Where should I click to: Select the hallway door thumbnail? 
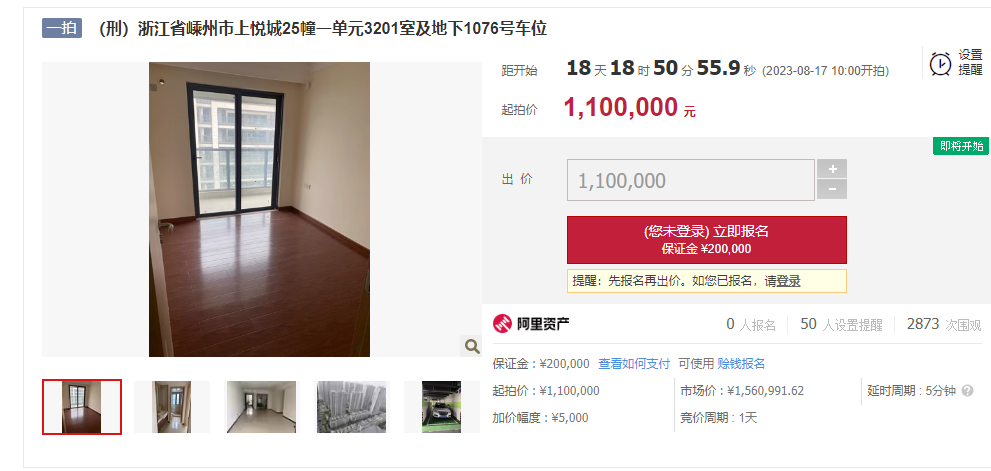click(171, 407)
